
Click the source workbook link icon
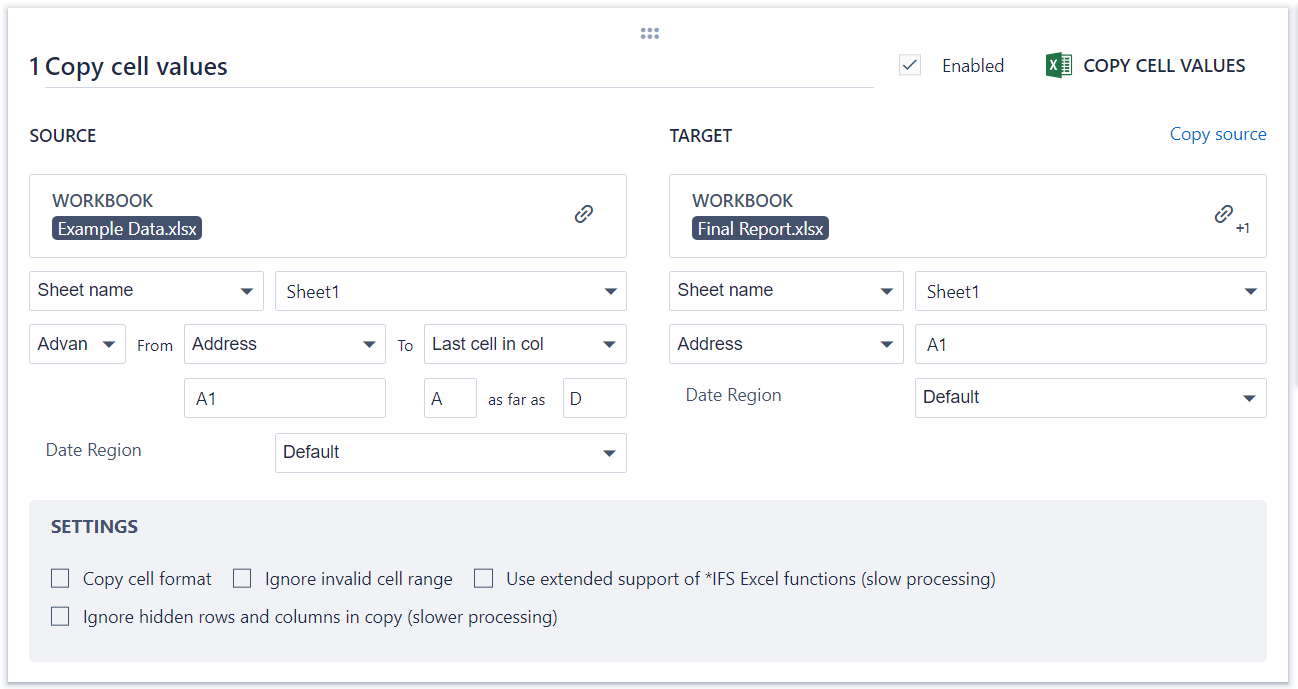(584, 214)
